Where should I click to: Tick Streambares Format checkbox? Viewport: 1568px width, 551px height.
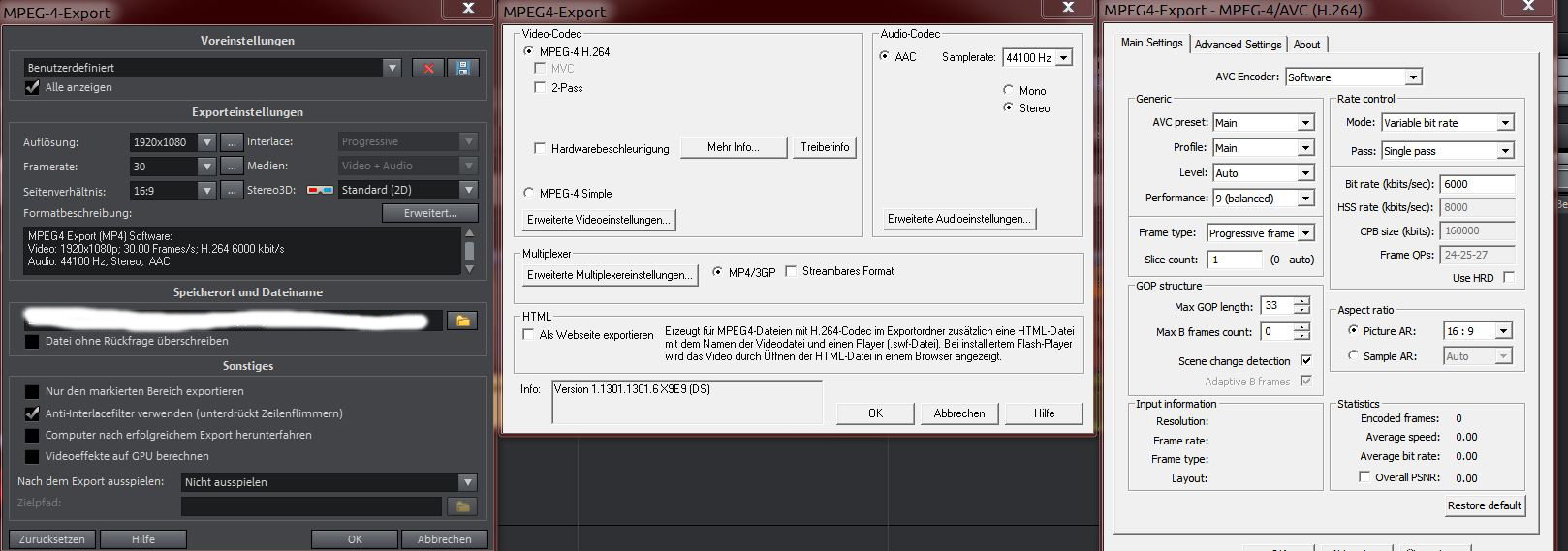[791, 271]
